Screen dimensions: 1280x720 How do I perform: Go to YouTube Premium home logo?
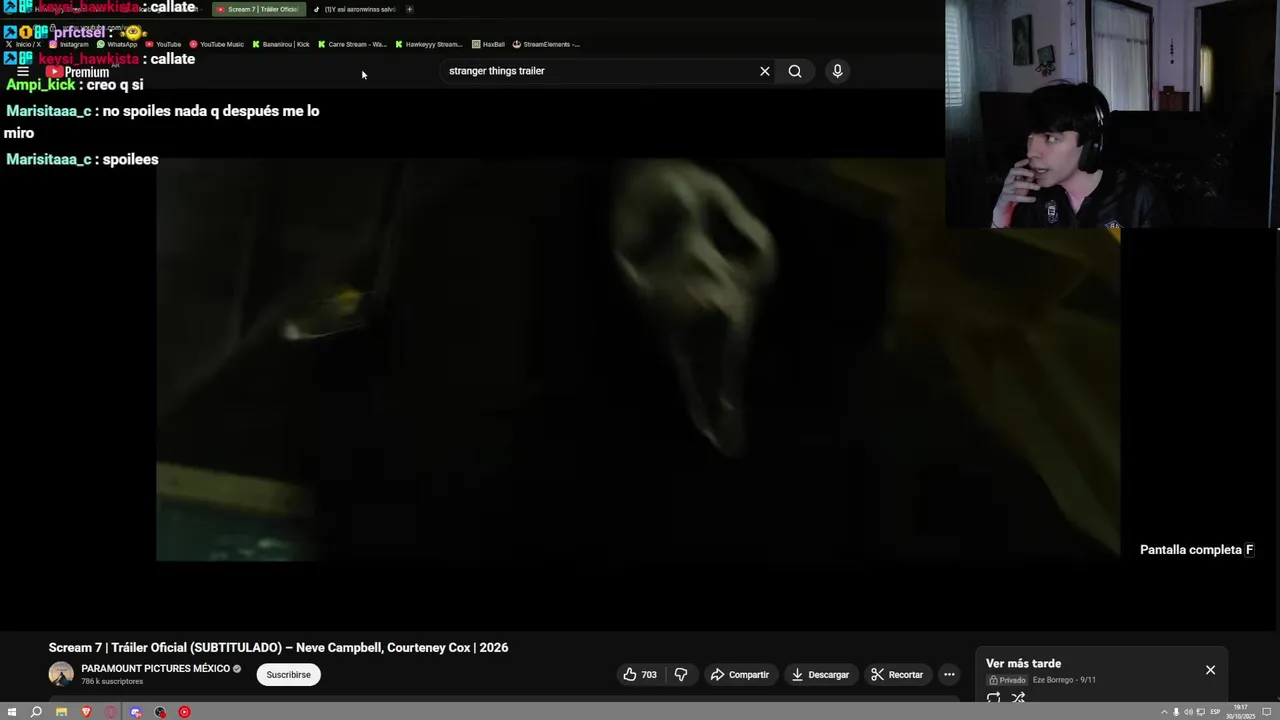[77, 72]
